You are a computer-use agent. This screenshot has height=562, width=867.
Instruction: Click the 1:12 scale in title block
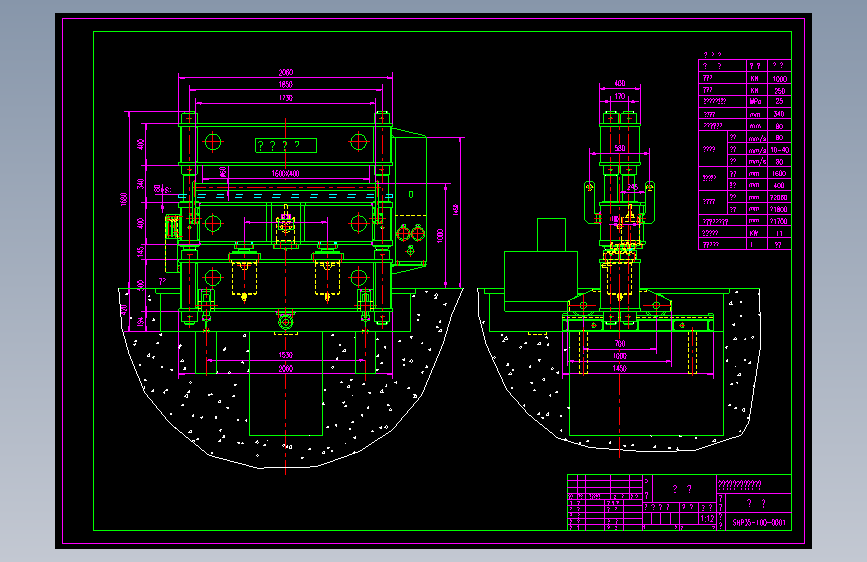point(707,519)
